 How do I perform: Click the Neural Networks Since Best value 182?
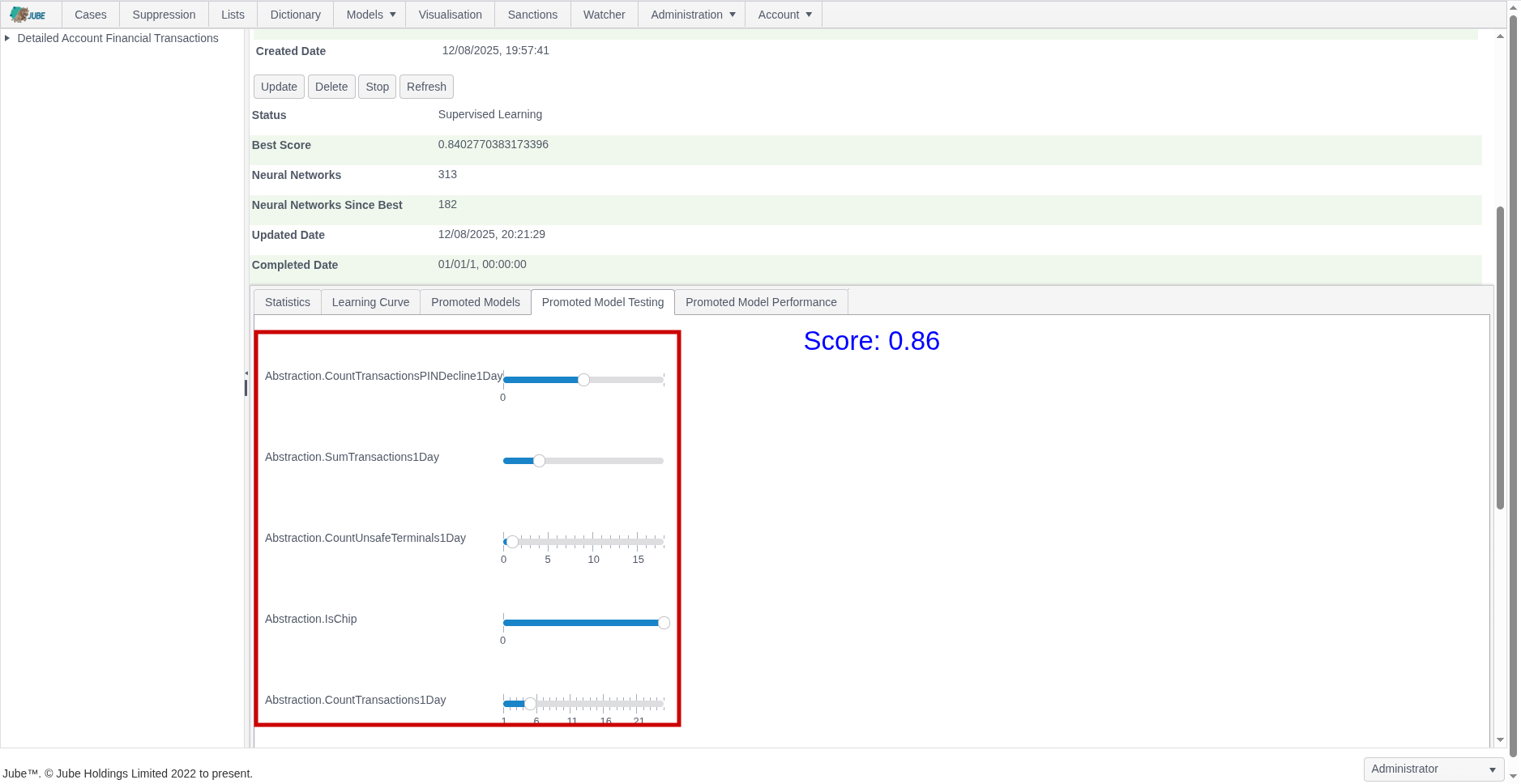[447, 204]
